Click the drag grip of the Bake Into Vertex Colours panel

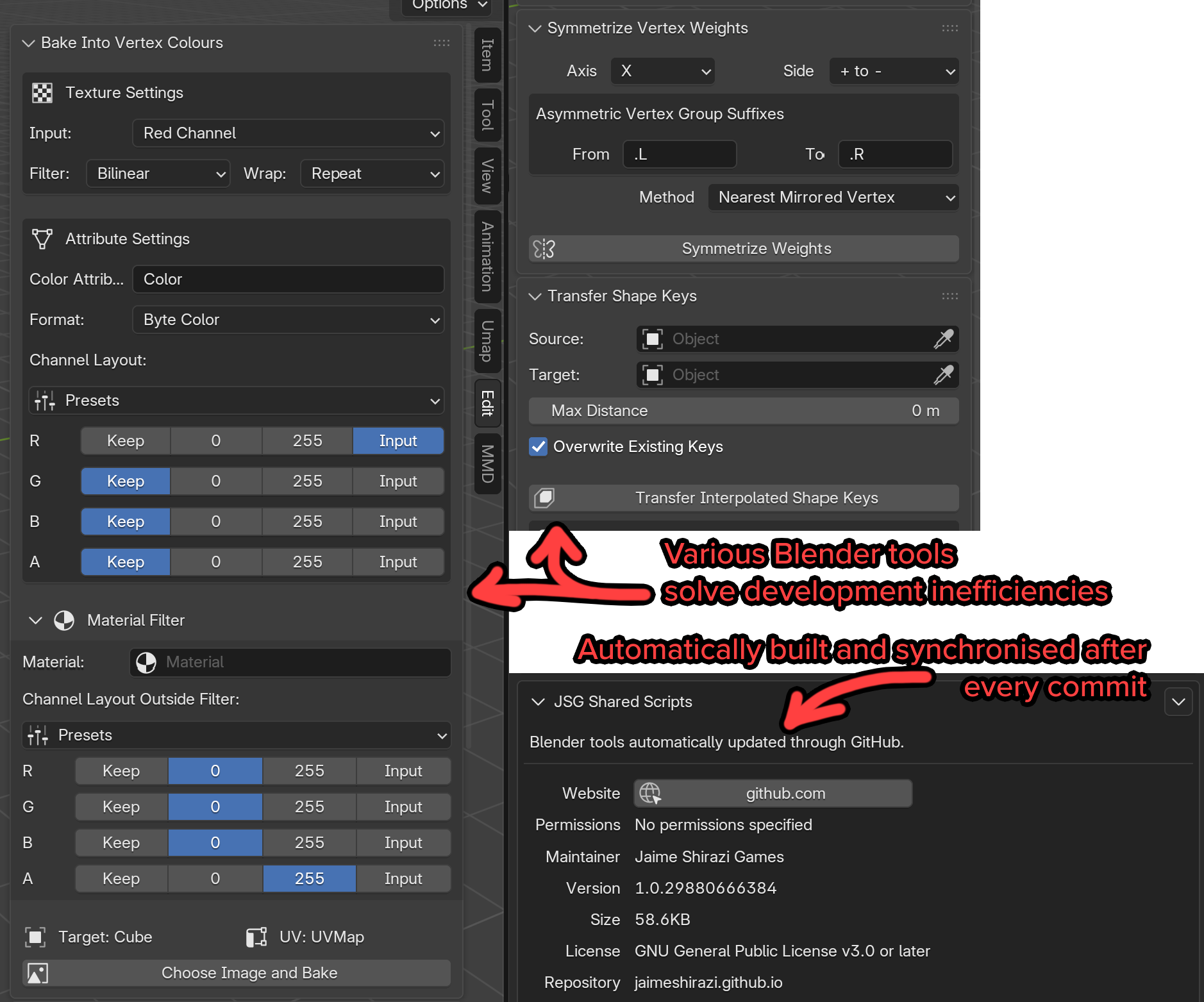point(442,43)
